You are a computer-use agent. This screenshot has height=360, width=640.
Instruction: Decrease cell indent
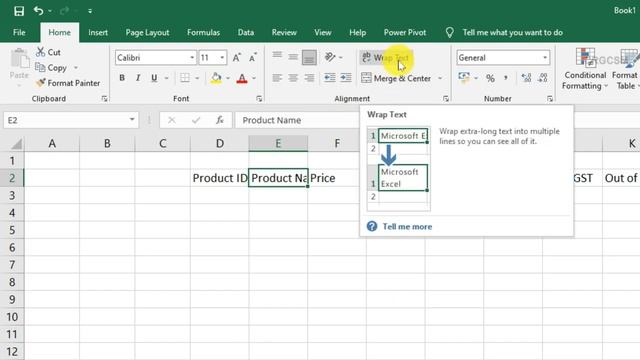pos(330,78)
